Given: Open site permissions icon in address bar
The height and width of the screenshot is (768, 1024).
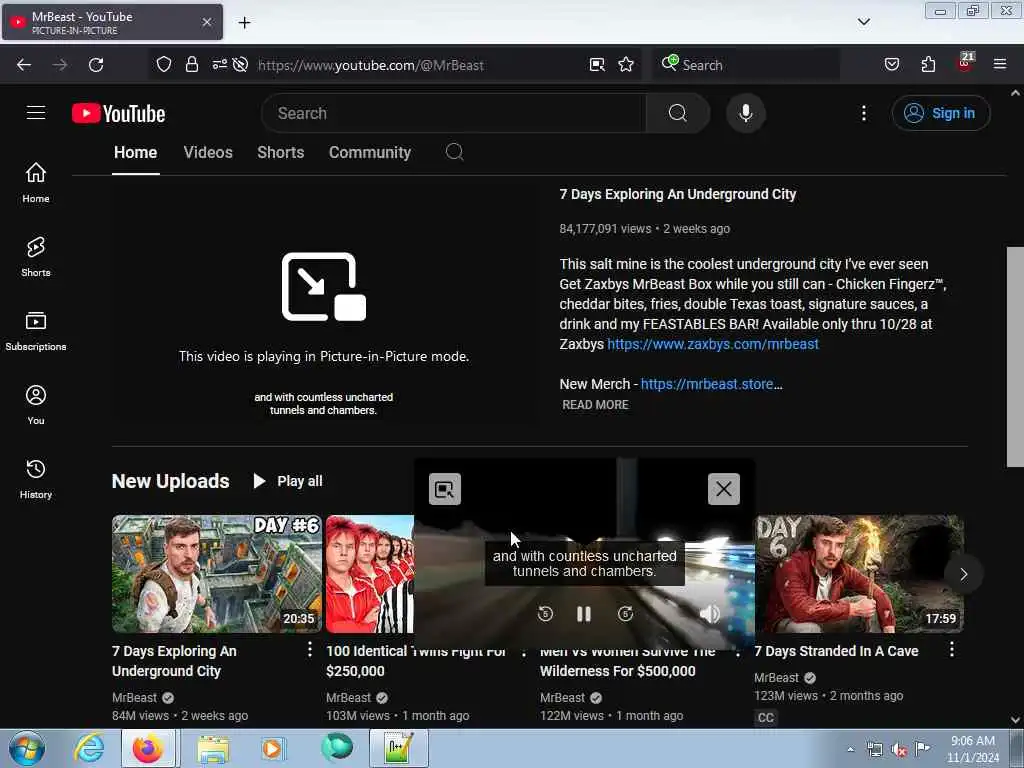Looking at the screenshot, I should [219, 64].
